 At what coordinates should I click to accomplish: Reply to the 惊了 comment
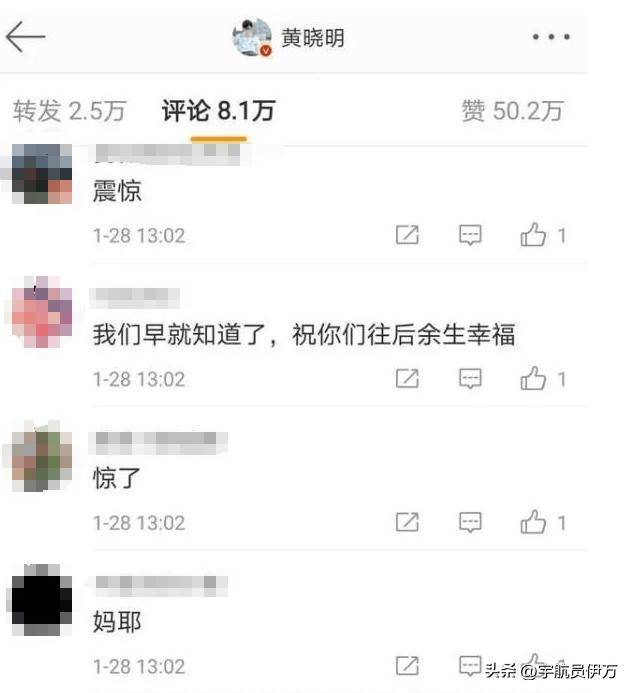[470, 522]
